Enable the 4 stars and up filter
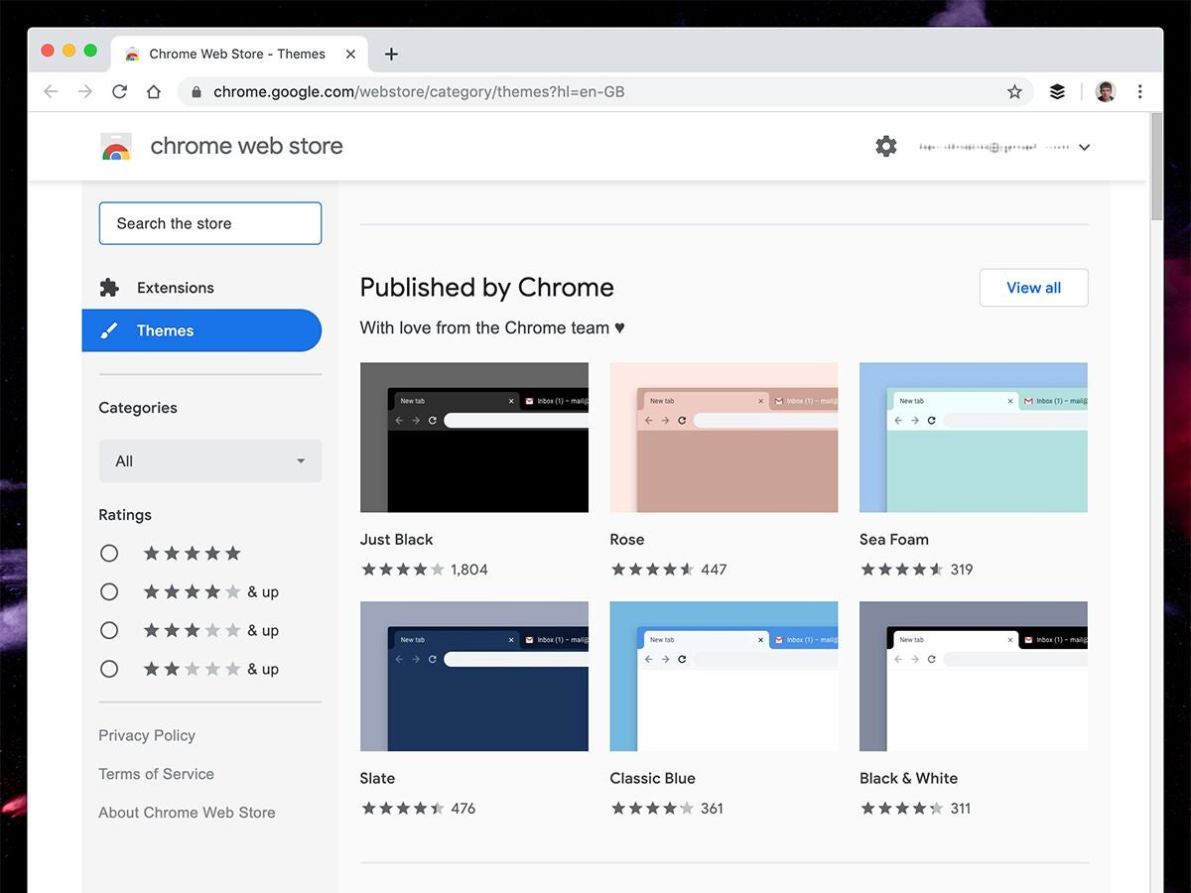Image resolution: width=1191 pixels, height=893 pixels. 109,591
